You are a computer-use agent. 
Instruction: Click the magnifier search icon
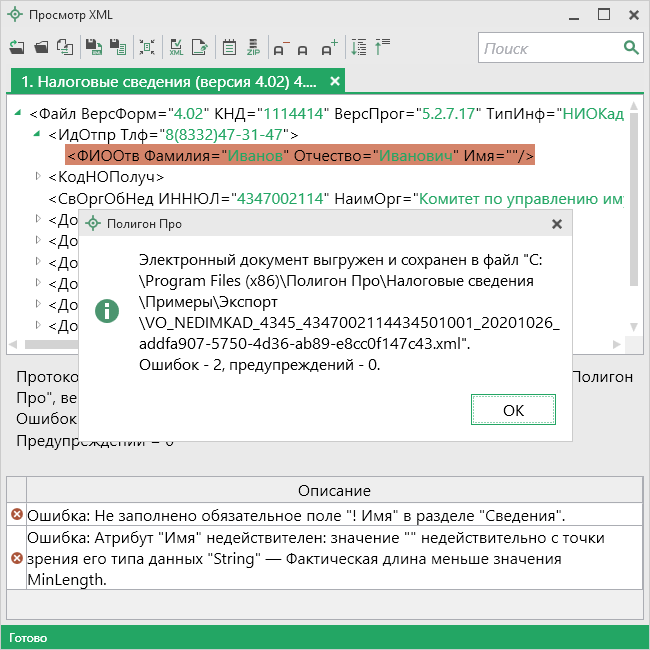click(631, 48)
